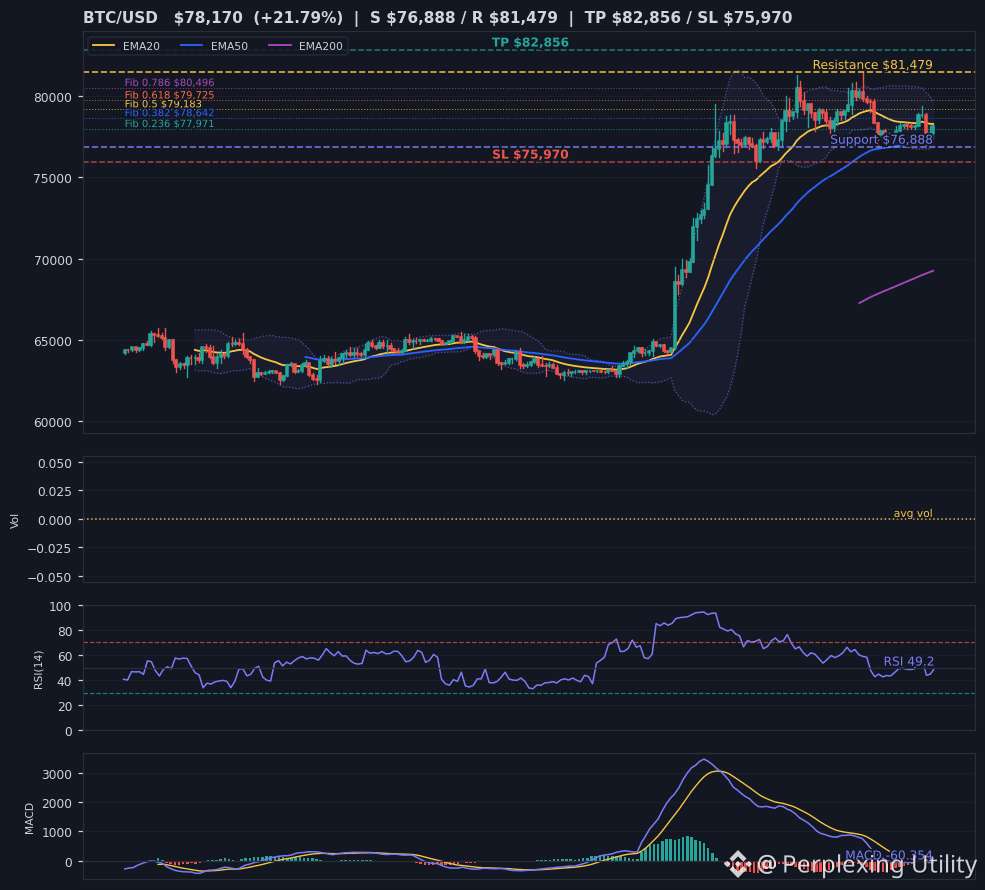Screen dimensions: 985x890
Task: Click the 60000 price axis tick
Action: coord(53,423)
